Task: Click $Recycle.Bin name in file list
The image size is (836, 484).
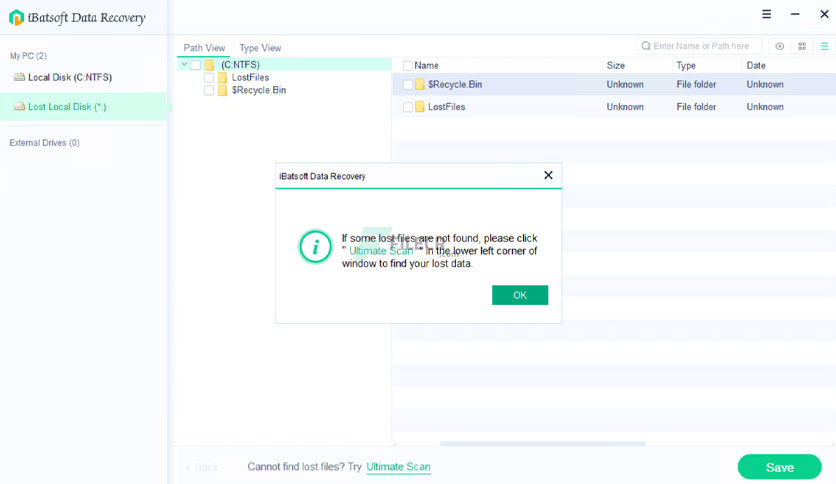Action: pyautogui.click(x=455, y=84)
